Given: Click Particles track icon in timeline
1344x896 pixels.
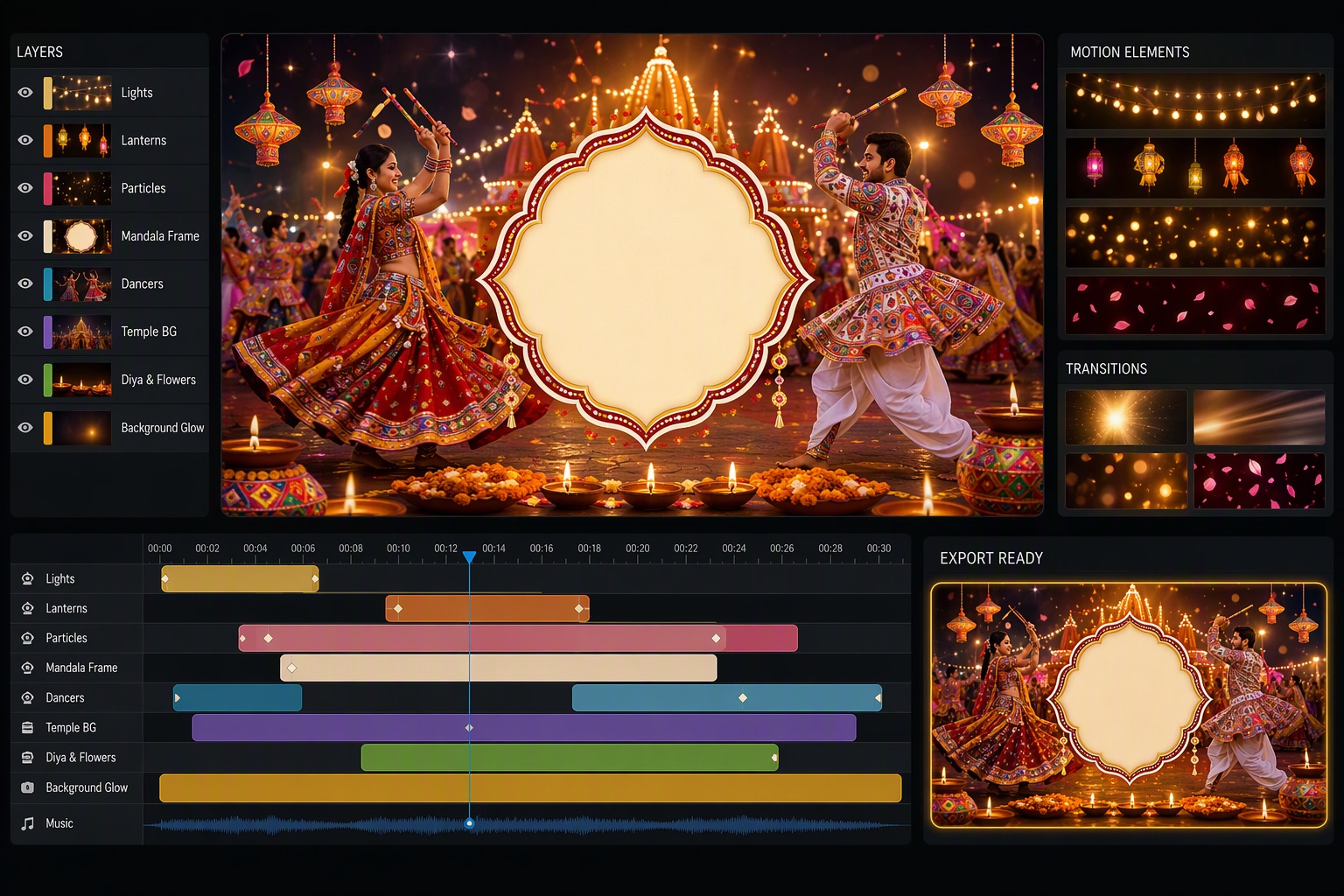Looking at the screenshot, I should pyautogui.click(x=28, y=638).
